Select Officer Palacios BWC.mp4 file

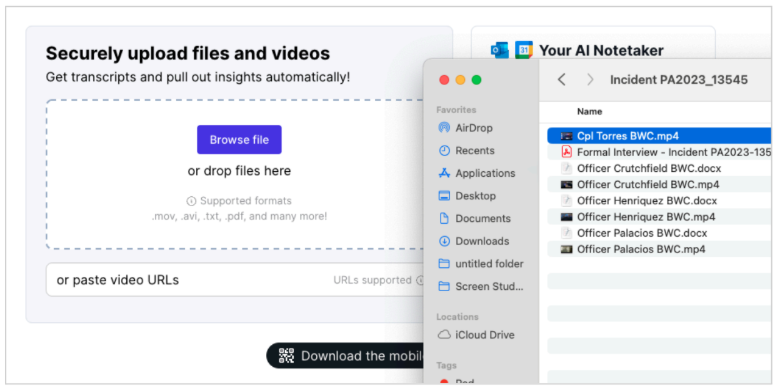(659, 249)
